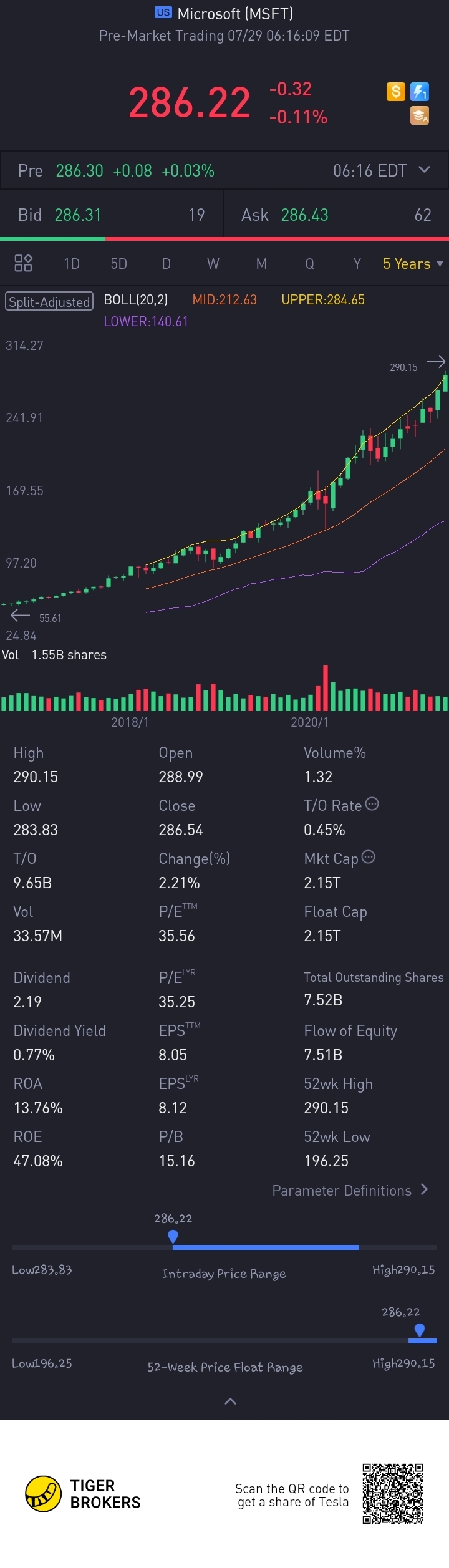Tap the orange dollar sign badge icon
Viewport: 449px width, 1568px height.
click(395, 92)
